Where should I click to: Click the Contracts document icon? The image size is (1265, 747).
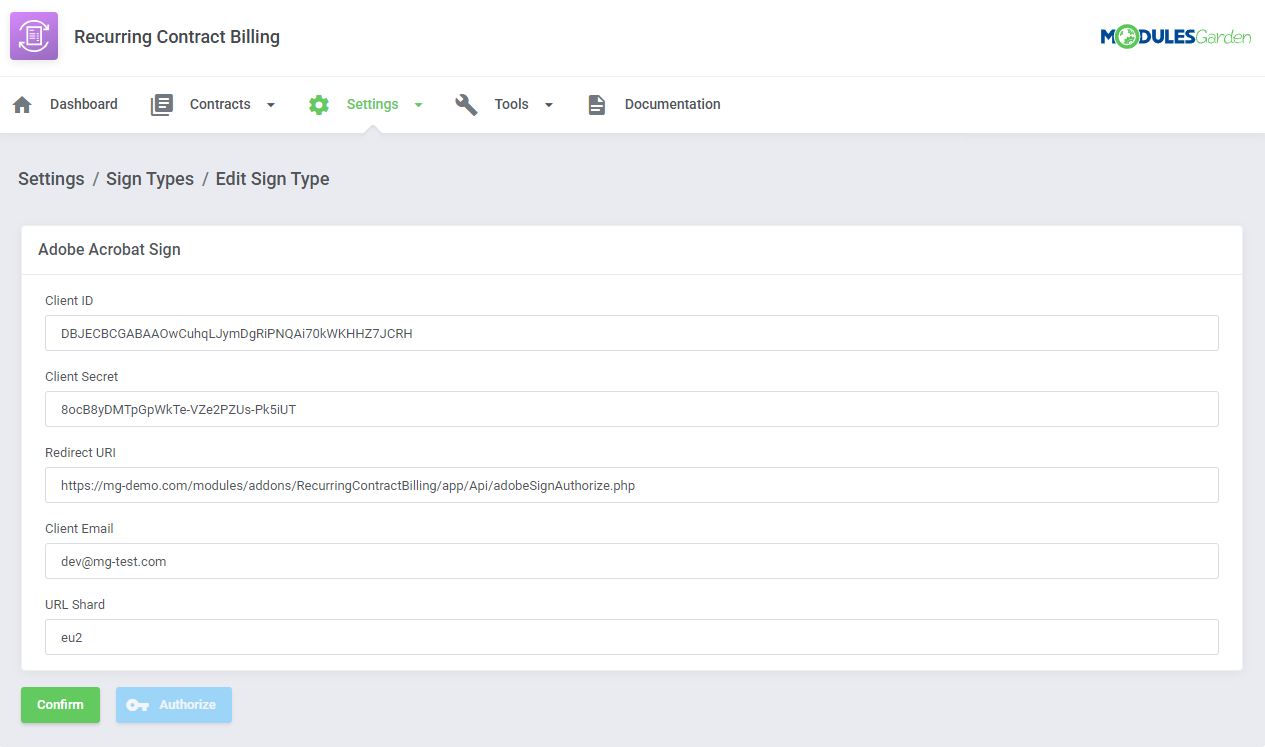(162, 104)
